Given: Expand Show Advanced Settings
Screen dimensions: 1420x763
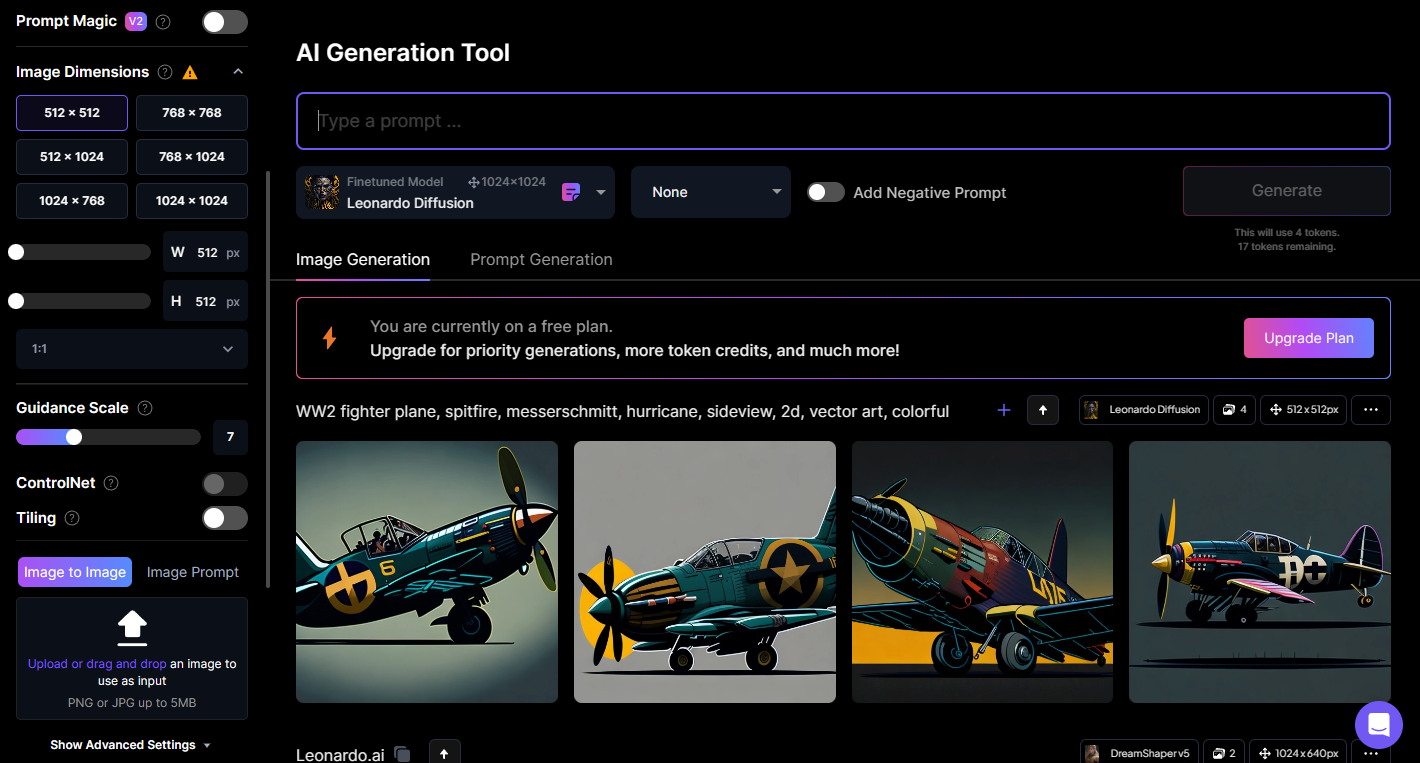Looking at the screenshot, I should point(131,745).
